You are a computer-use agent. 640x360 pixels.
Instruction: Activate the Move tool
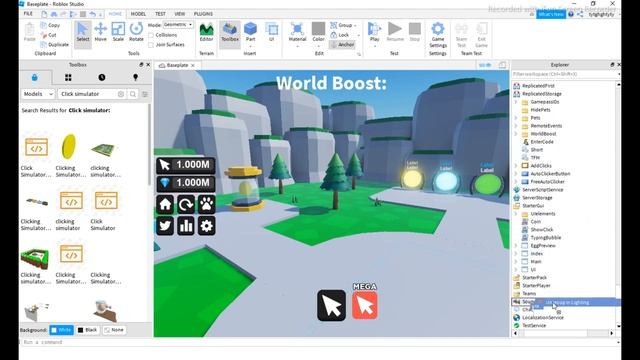pos(100,32)
